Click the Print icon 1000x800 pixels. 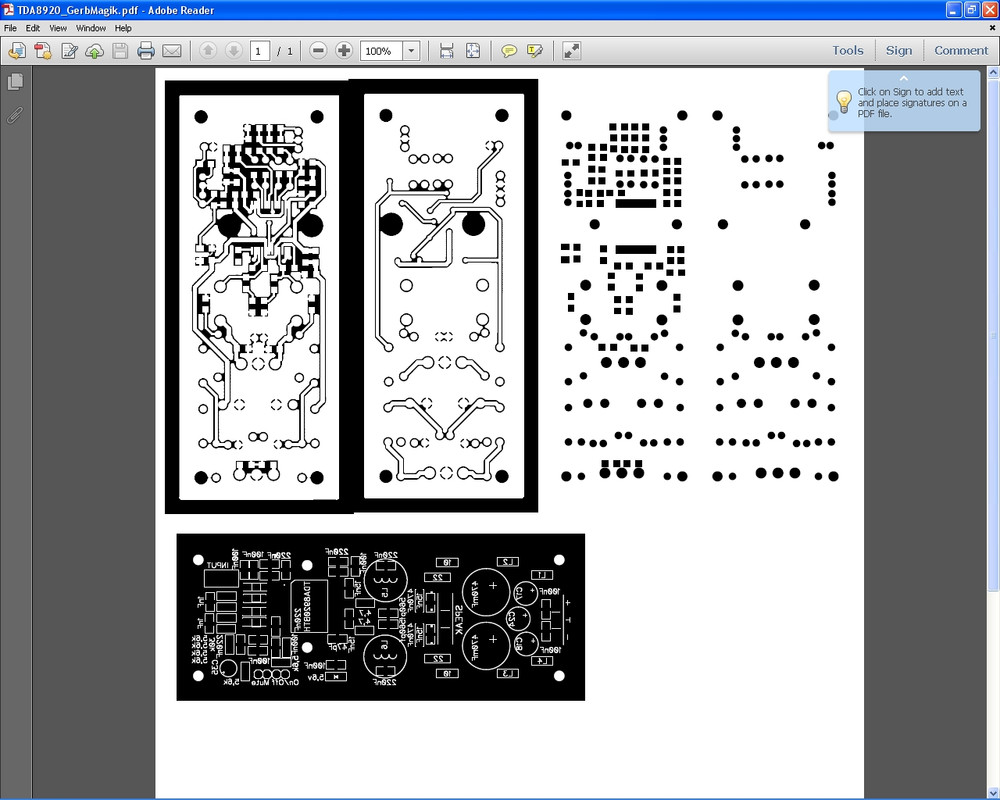click(146, 50)
